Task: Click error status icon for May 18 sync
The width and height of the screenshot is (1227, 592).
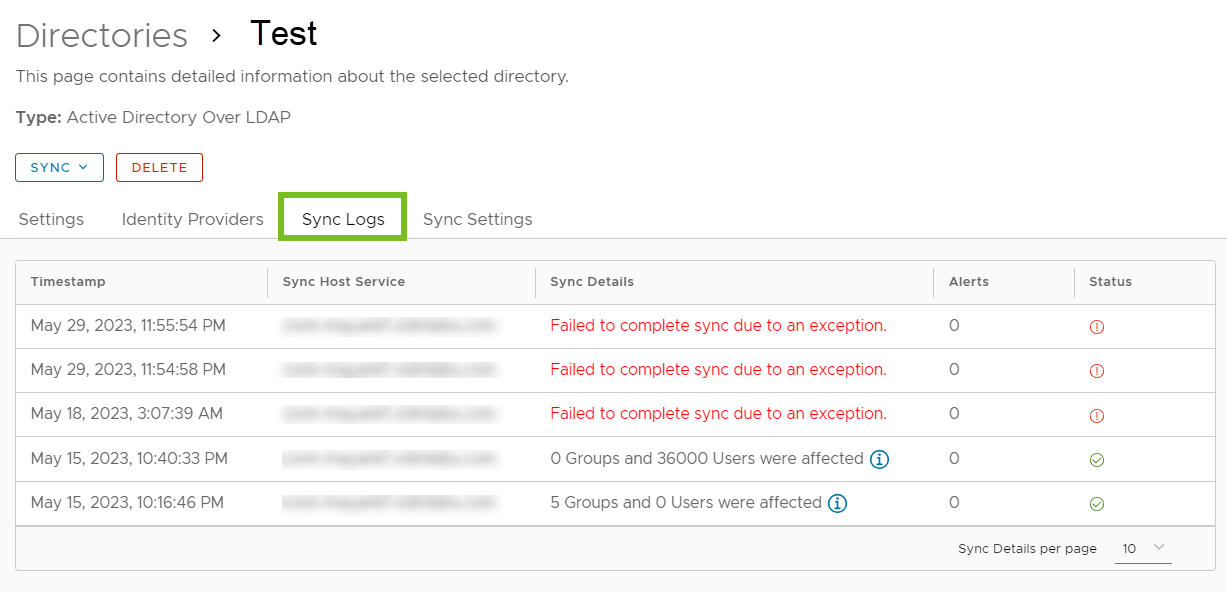Action: click(x=1096, y=415)
